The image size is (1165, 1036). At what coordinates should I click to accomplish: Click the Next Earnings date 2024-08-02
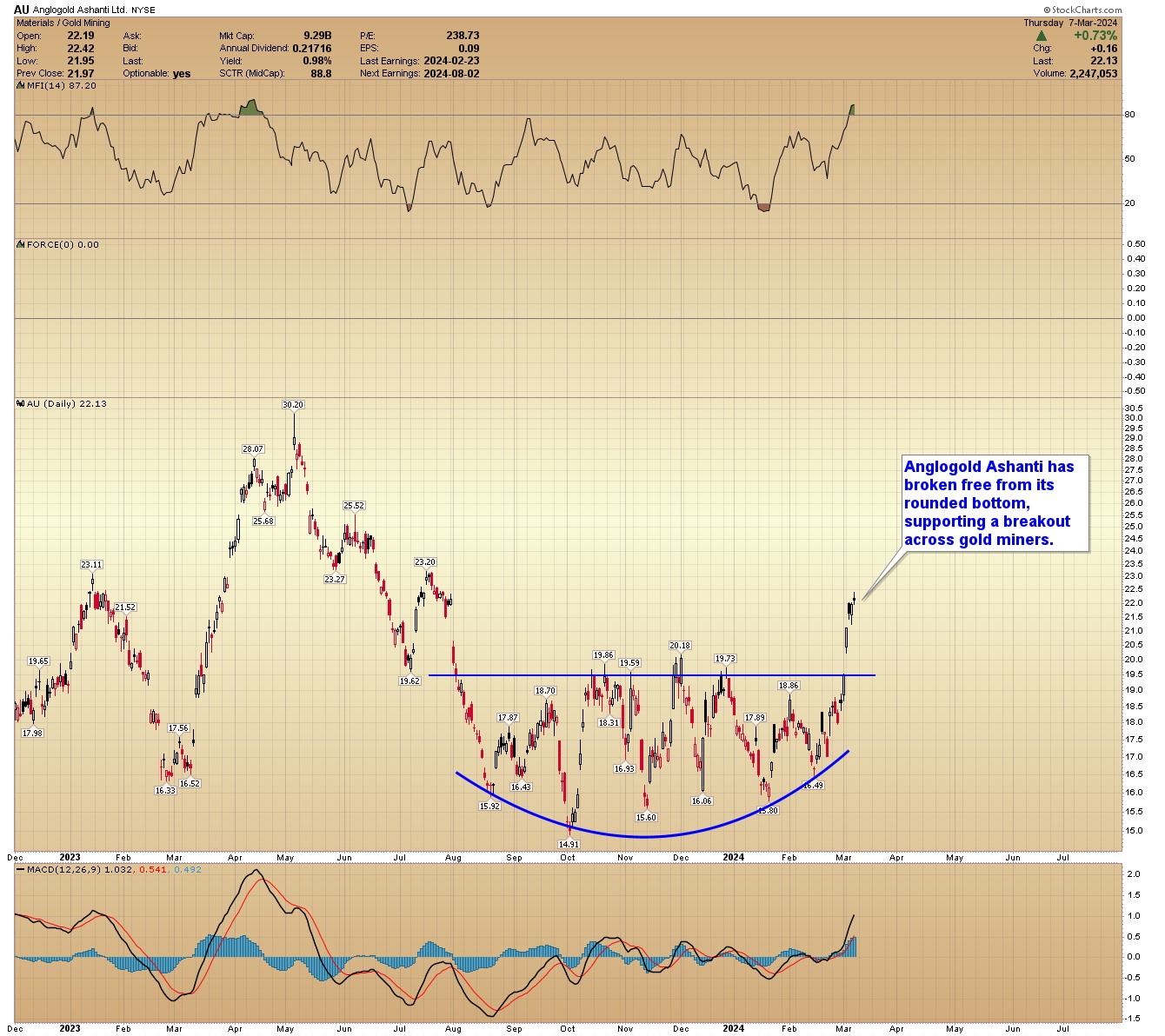pyautogui.click(x=452, y=74)
